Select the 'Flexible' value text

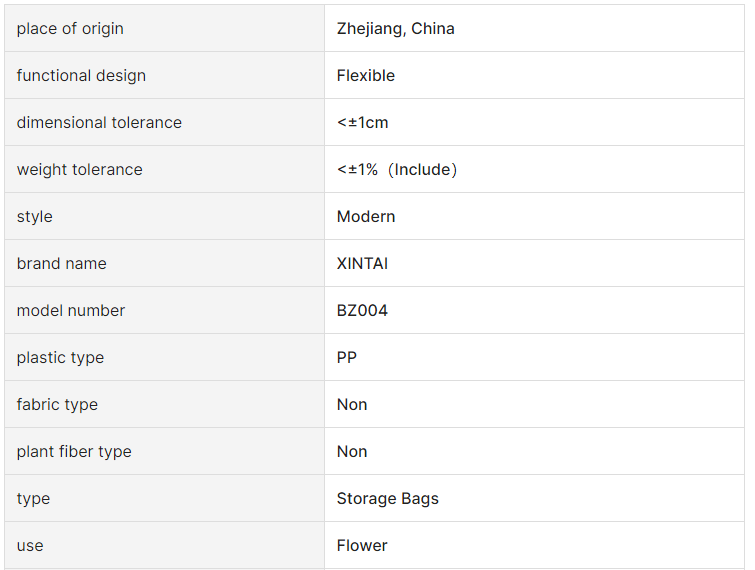tap(365, 76)
